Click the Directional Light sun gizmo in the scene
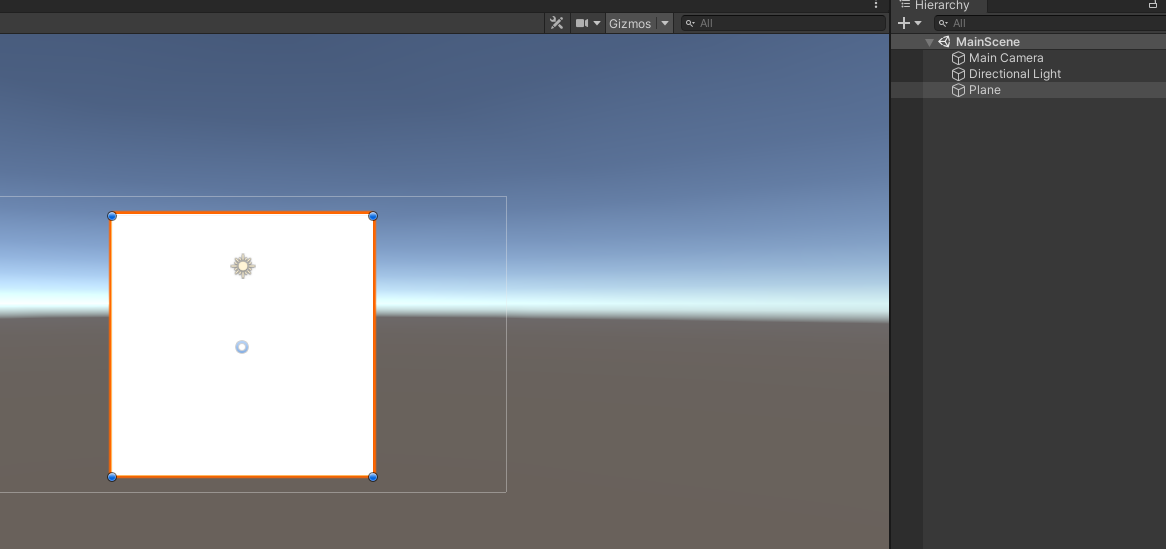Screen dimensions: 1166x549 242,266
